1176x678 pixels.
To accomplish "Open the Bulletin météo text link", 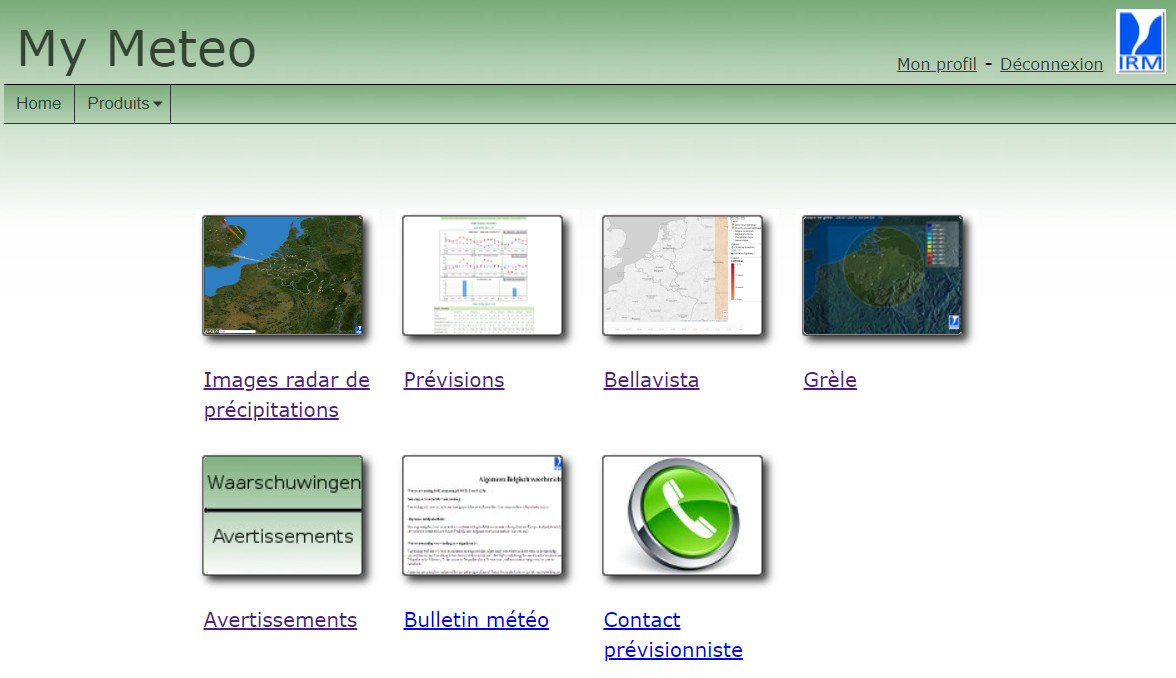I will (x=476, y=620).
